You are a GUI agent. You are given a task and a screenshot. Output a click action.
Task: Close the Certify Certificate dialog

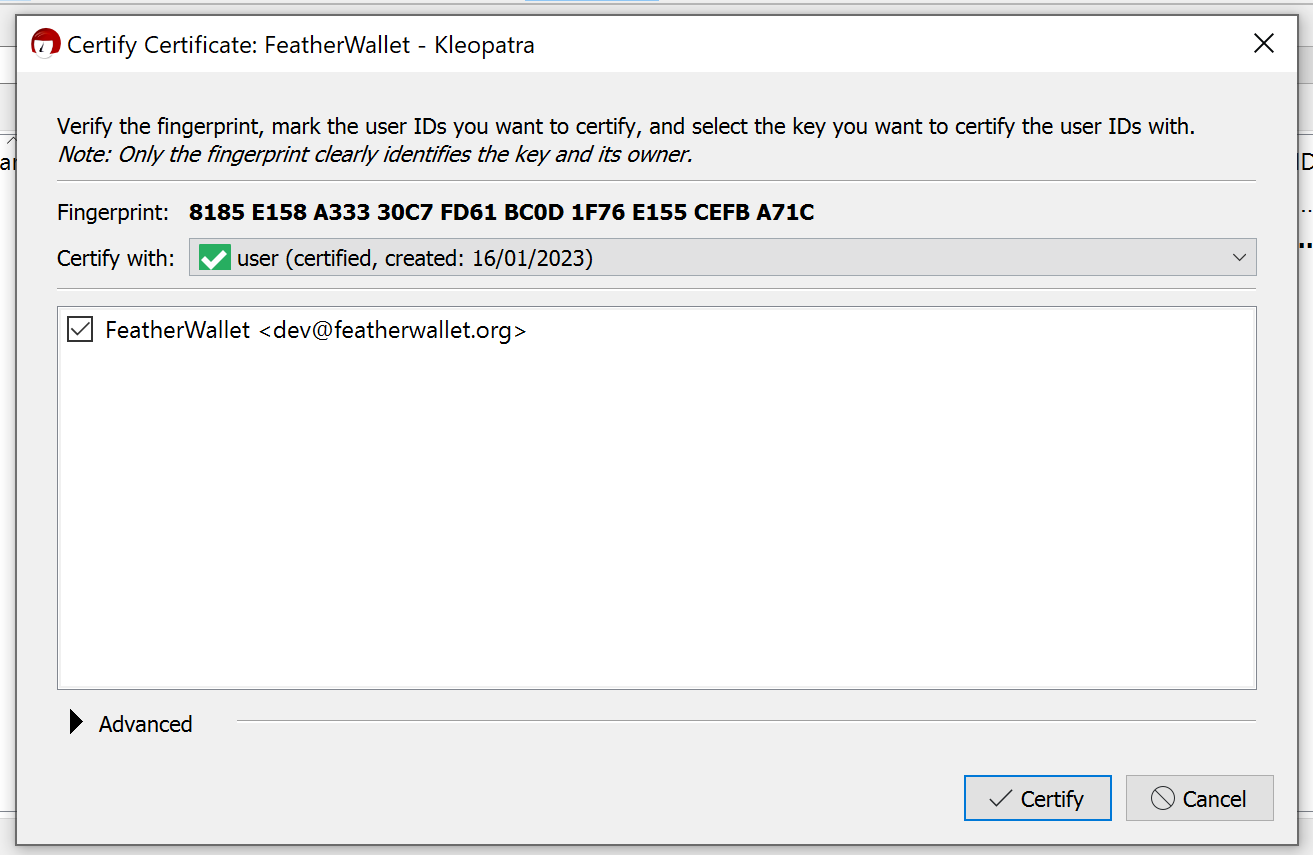(1264, 44)
